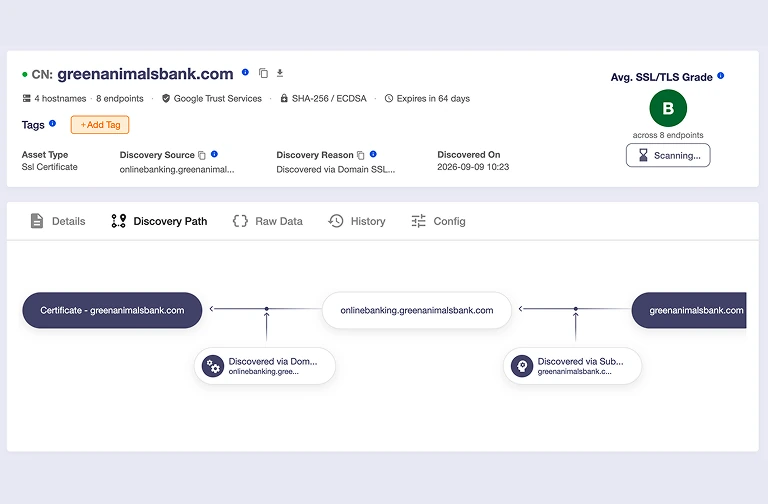The width and height of the screenshot is (768, 504).
Task: Click the path icon on the Discovery Path tab
Action: (119, 221)
